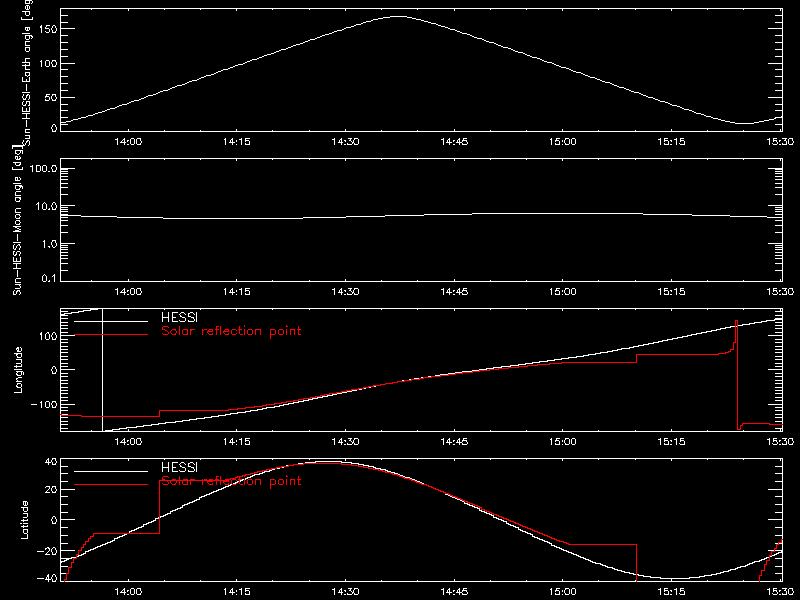Click 14:00 time label under Longitude plot
Screen dimensions: 800x600
128,441
